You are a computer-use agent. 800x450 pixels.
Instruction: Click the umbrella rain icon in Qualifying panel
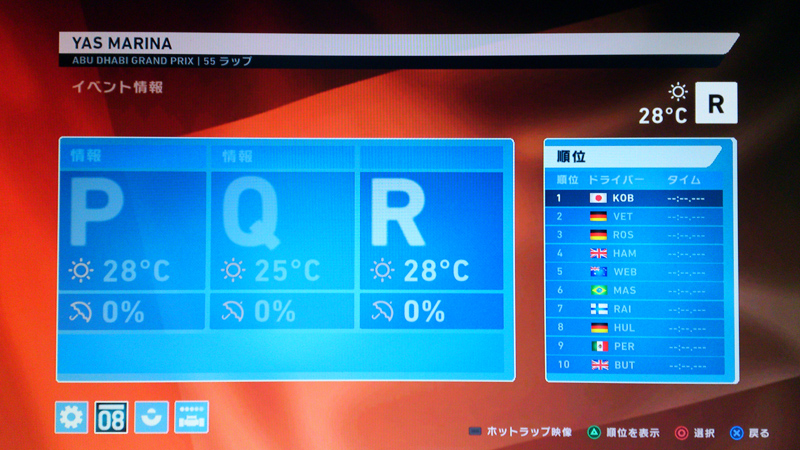coord(233,311)
